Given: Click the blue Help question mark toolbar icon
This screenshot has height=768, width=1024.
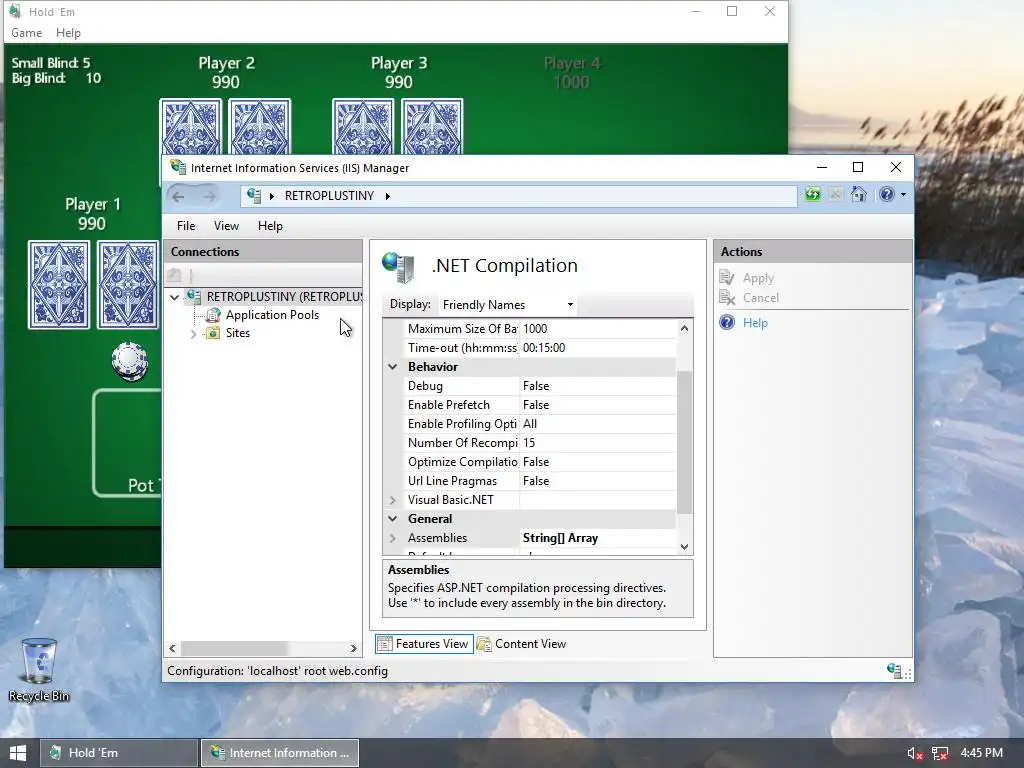Looking at the screenshot, I should (886, 195).
